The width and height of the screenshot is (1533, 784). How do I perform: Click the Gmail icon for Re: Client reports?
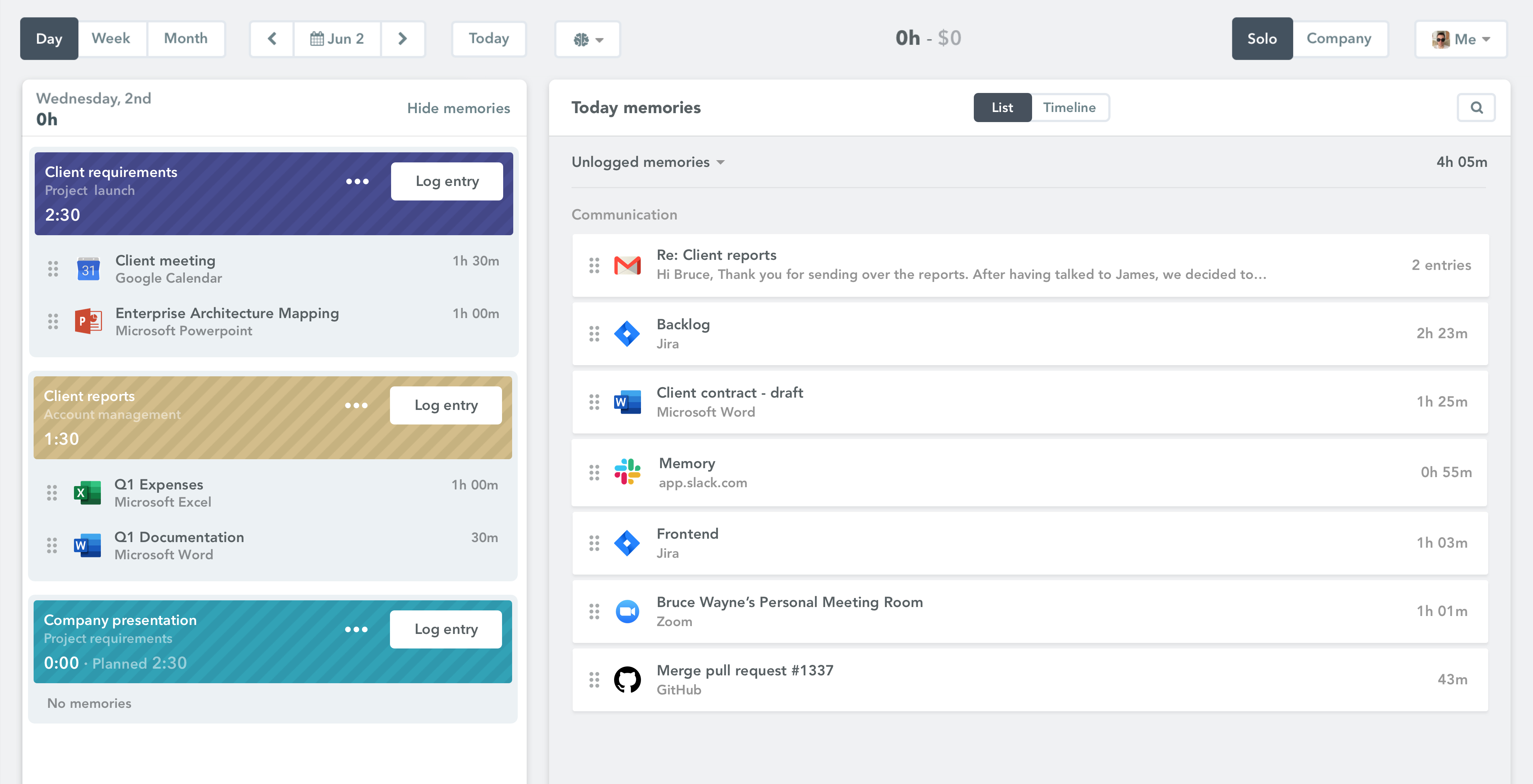(x=627, y=265)
